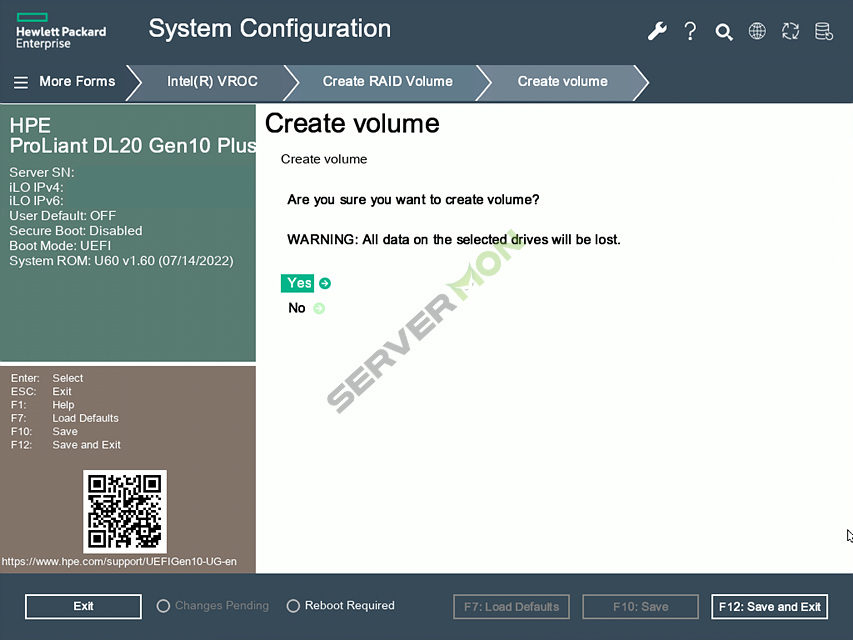Click F12: Save and Exit button
The image size is (853, 640).
pos(769,607)
